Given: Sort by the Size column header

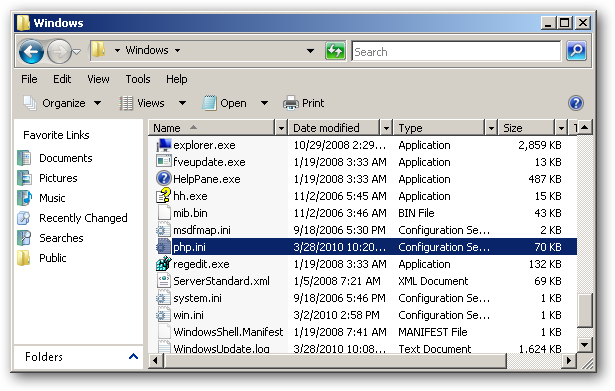Looking at the screenshot, I should pyautogui.click(x=526, y=128).
